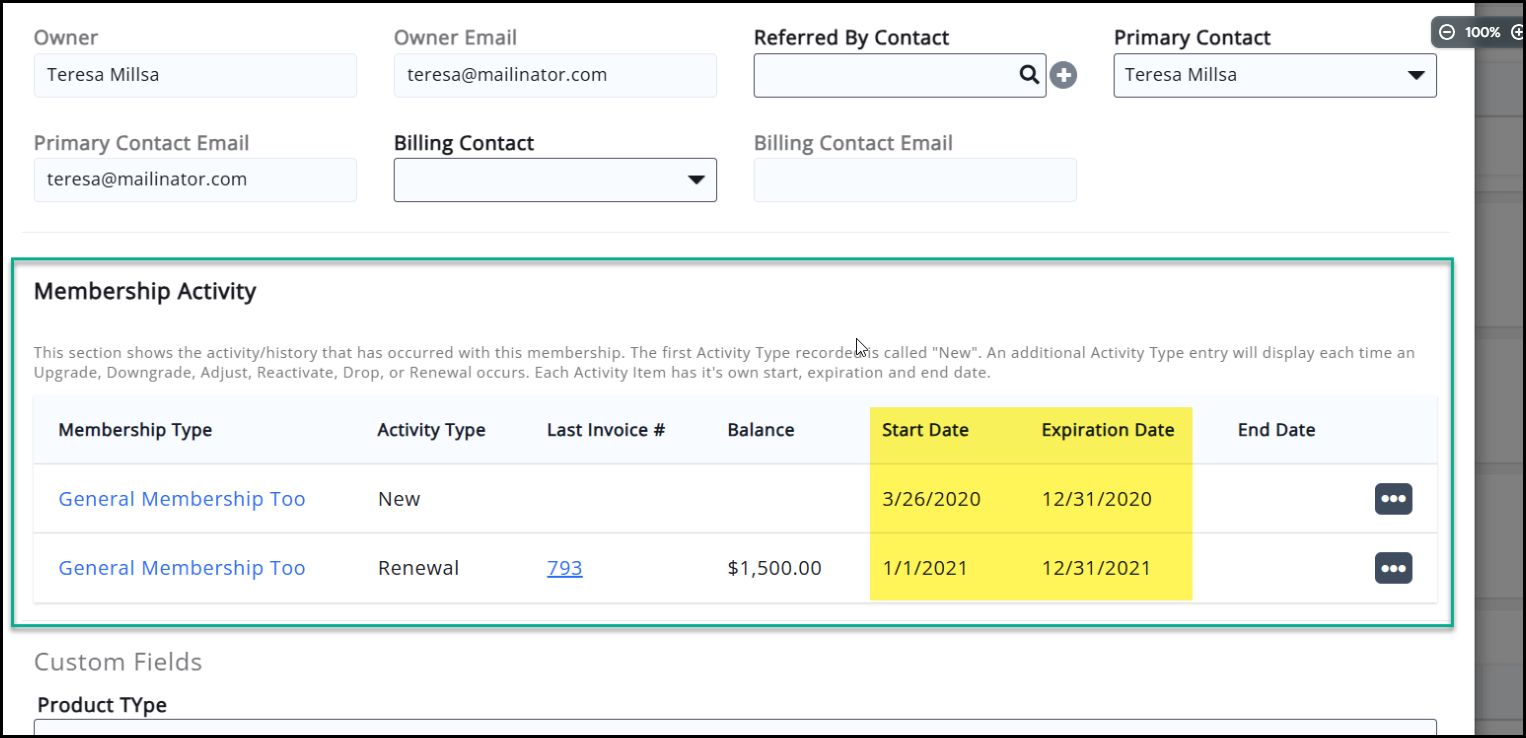Click the Primary Contact Email field
Image resolution: width=1526 pixels, height=738 pixels.
click(195, 180)
